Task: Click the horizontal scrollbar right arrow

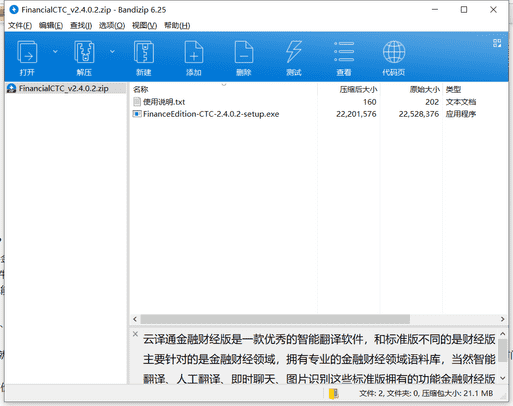Action: pos(502,319)
